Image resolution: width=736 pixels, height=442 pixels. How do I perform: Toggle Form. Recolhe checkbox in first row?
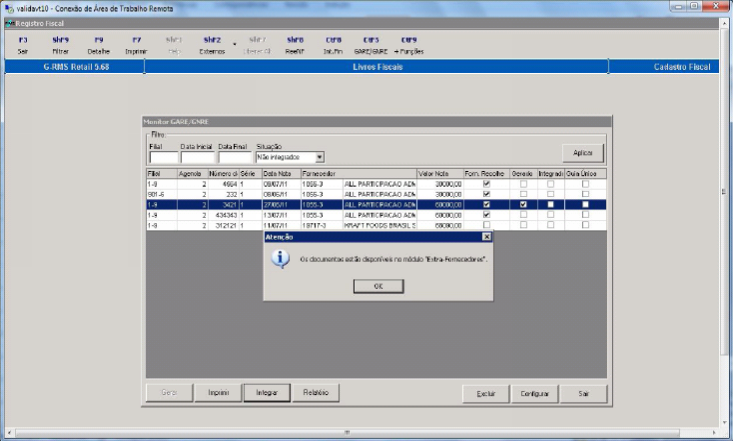486,184
